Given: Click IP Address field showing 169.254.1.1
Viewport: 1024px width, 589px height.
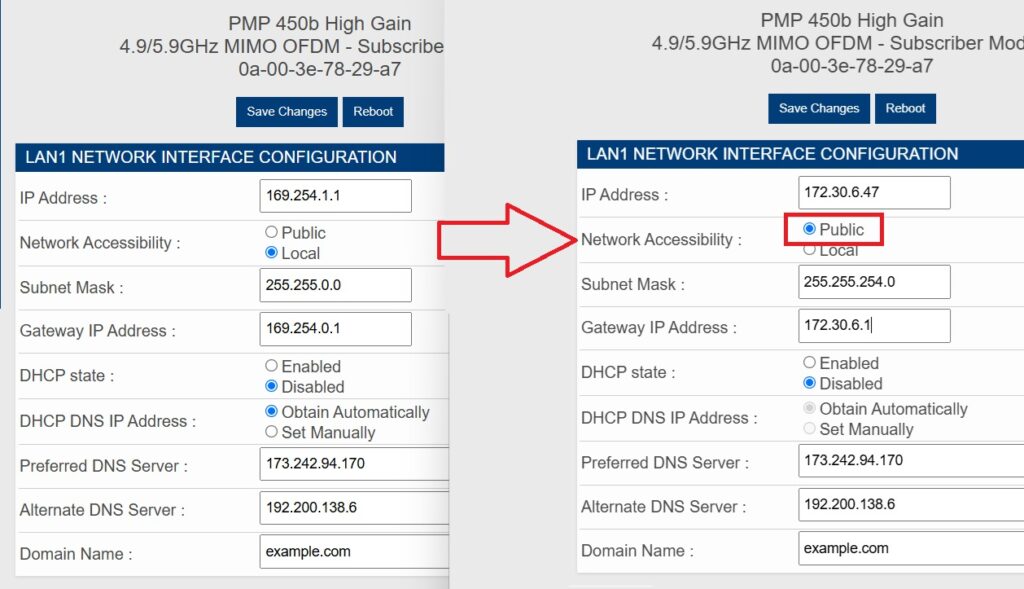Looking at the screenshot, I should [x=335, y=196].
